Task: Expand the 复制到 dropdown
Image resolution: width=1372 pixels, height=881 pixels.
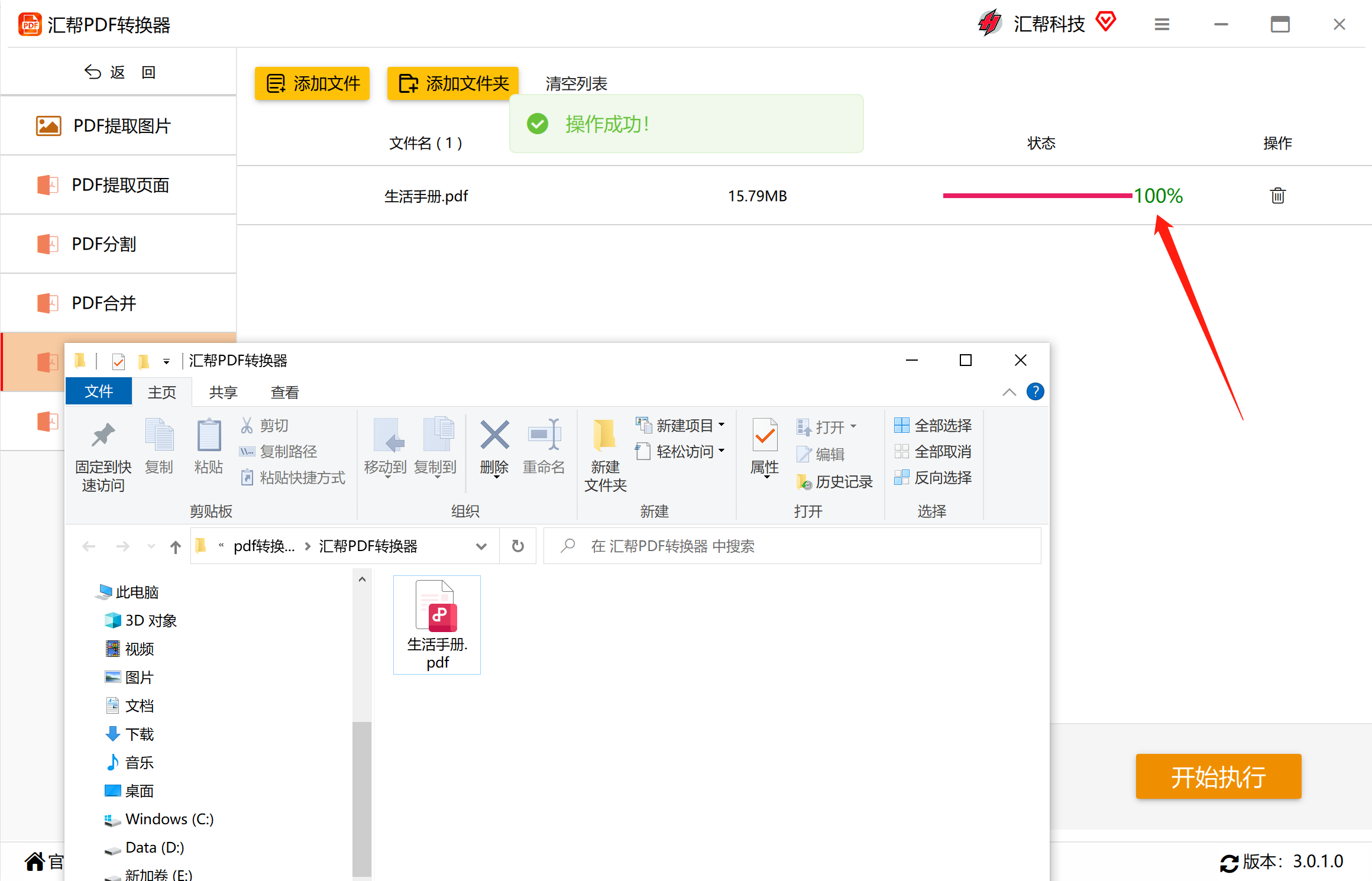Action: [x=438, y=476]
